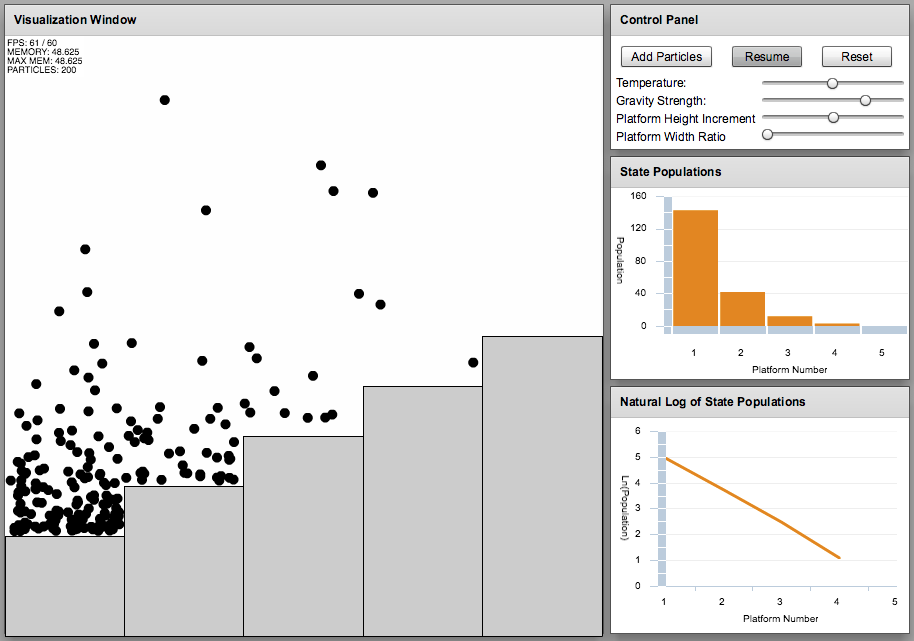Click the Add Particles button
Viewport: 914px width, 641px height.
(x=665, y=56)
